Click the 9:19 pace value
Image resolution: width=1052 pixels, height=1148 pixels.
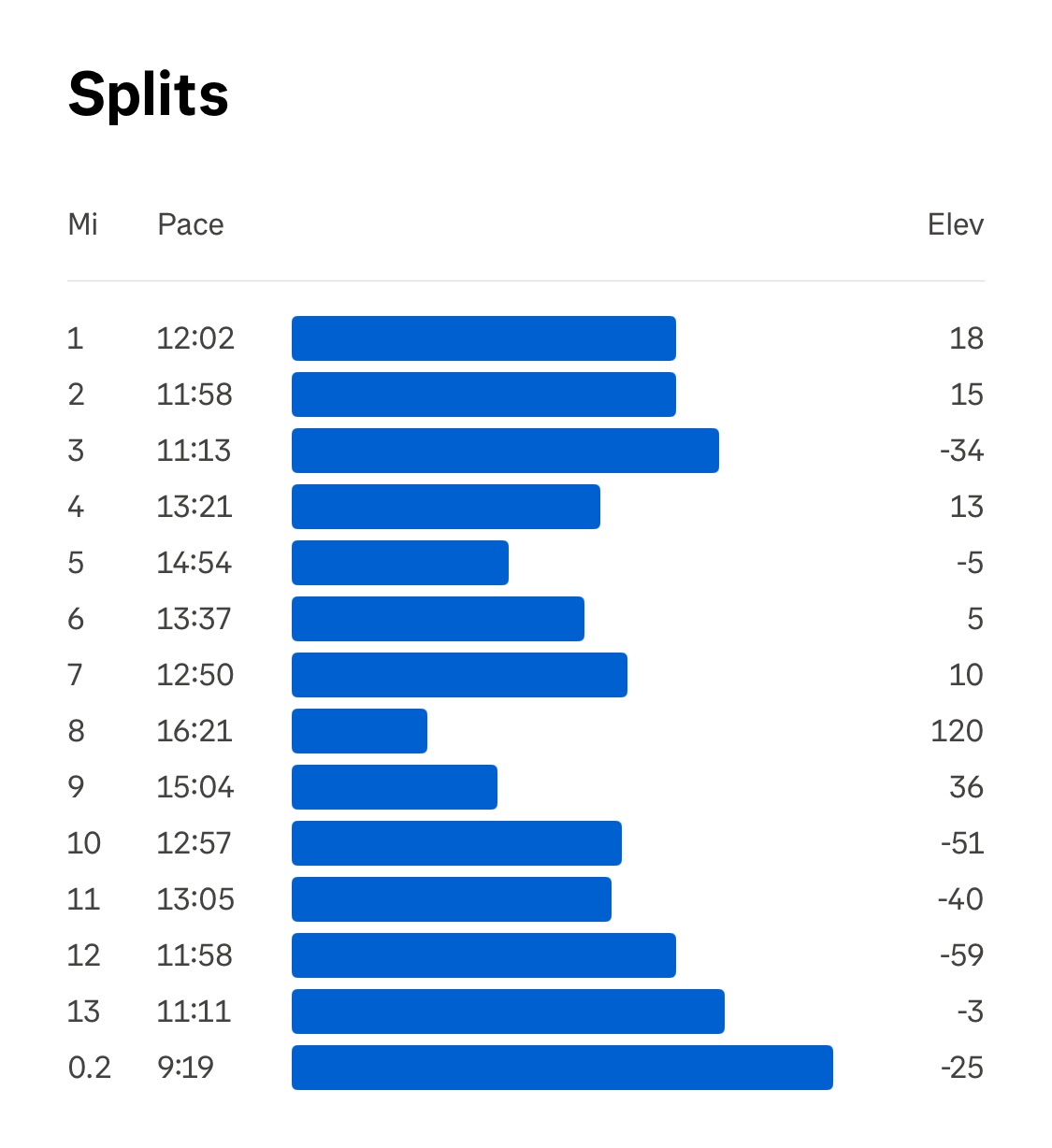[x=185, y=1068]
